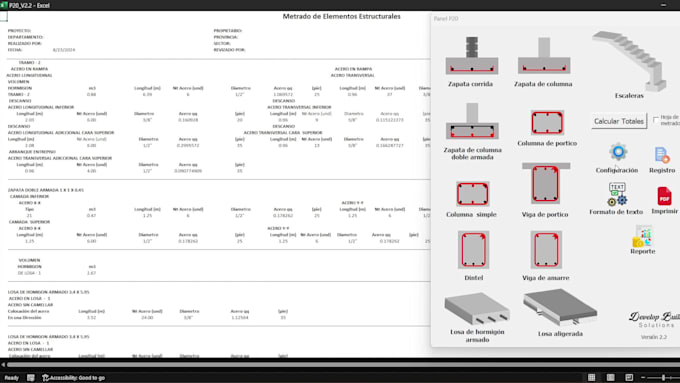Select the Columna simple icon
Viewport: 680px width, 383px height.
[472, 193]
